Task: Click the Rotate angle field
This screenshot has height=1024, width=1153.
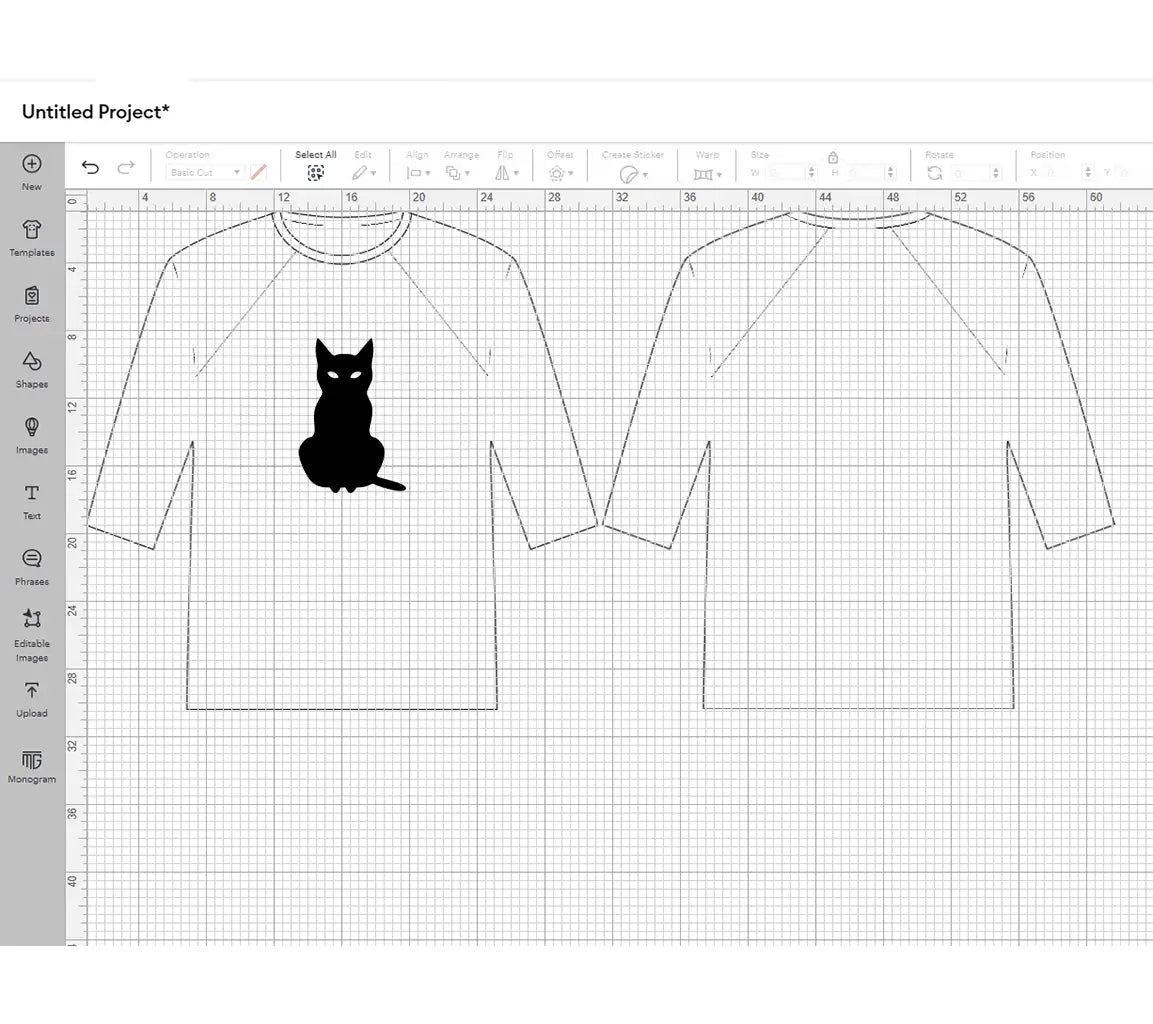Action: pyautogui.click(x=971, y=173)
